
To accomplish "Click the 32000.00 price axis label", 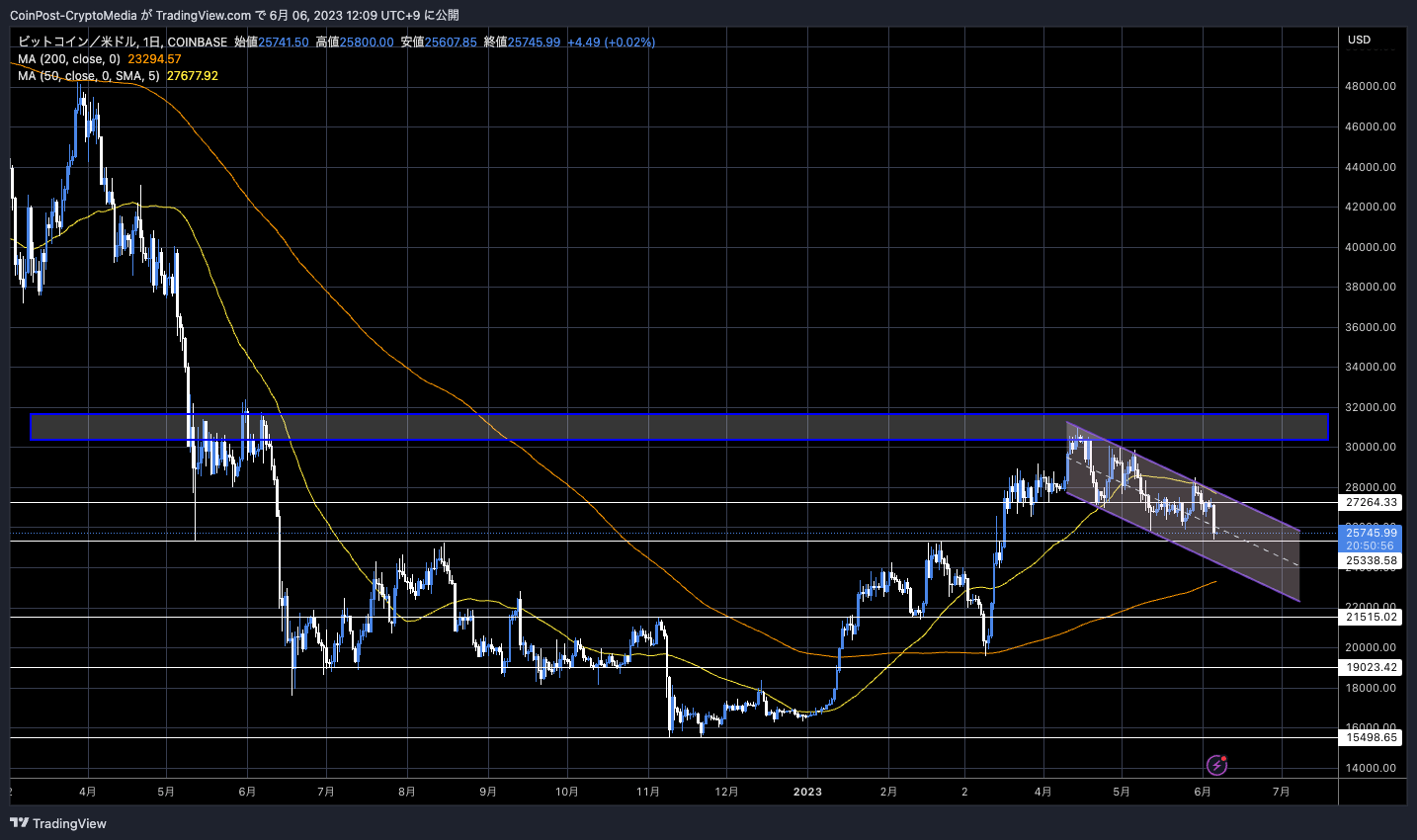I will click(x=1371, y=407).
